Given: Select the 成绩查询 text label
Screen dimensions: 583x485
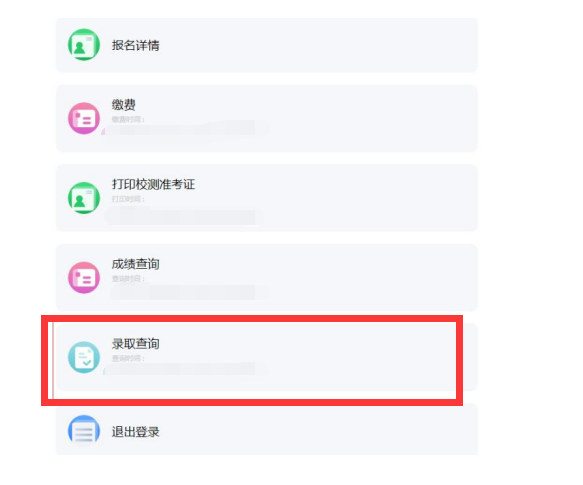Looking at the screenshot, I should pyautogui.click(x=135, y=264).
